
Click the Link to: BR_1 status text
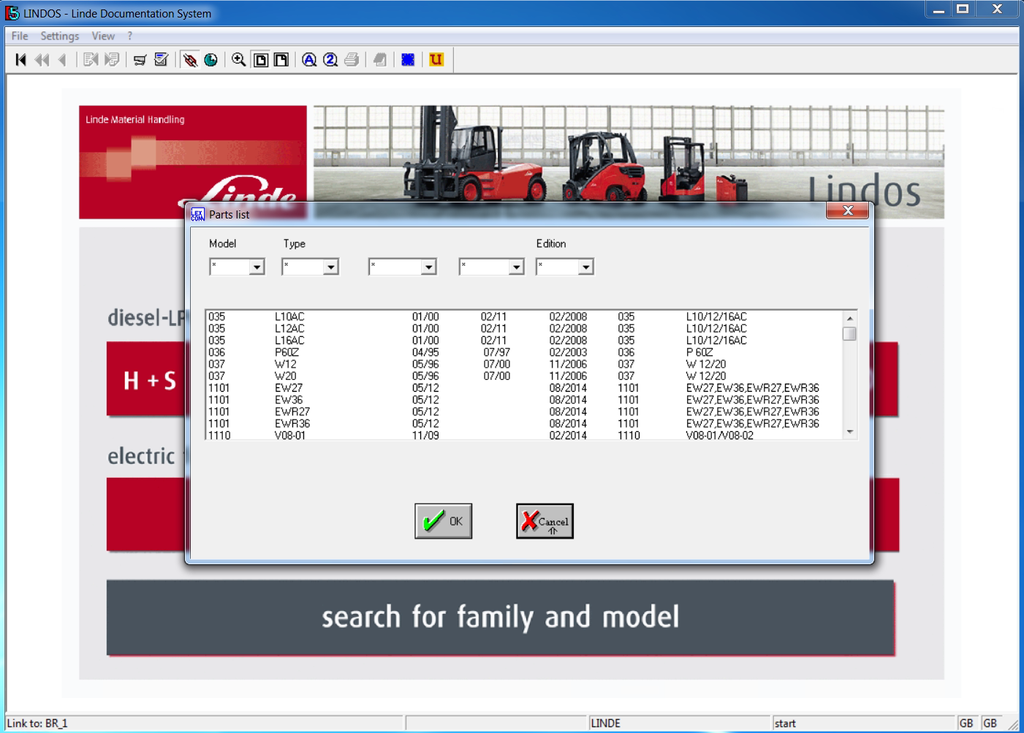[37, 723]
